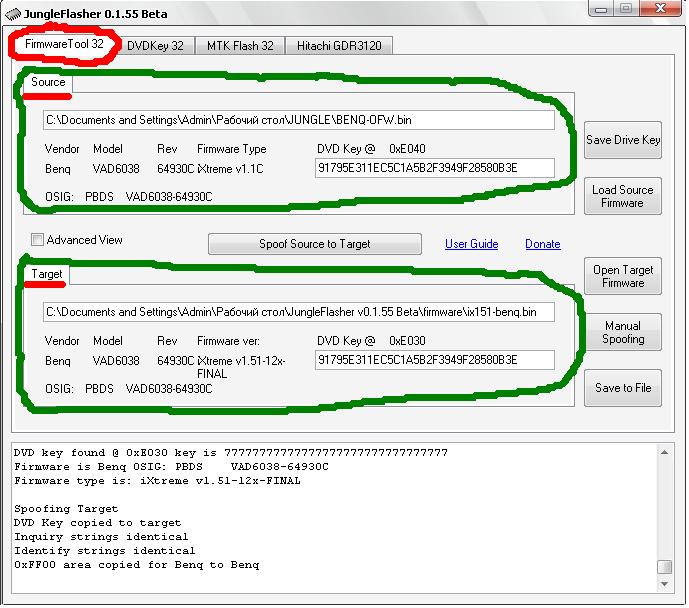
Task: Click the '0xE040' source key offset
Action: click(407, 149)
